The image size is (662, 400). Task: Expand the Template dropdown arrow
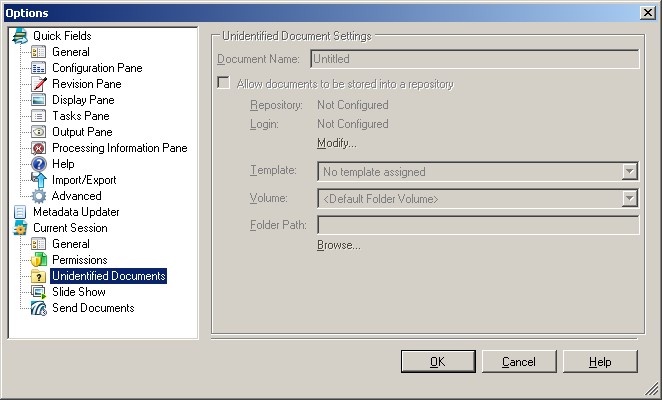pyautogui.click(x=629, y=171)
